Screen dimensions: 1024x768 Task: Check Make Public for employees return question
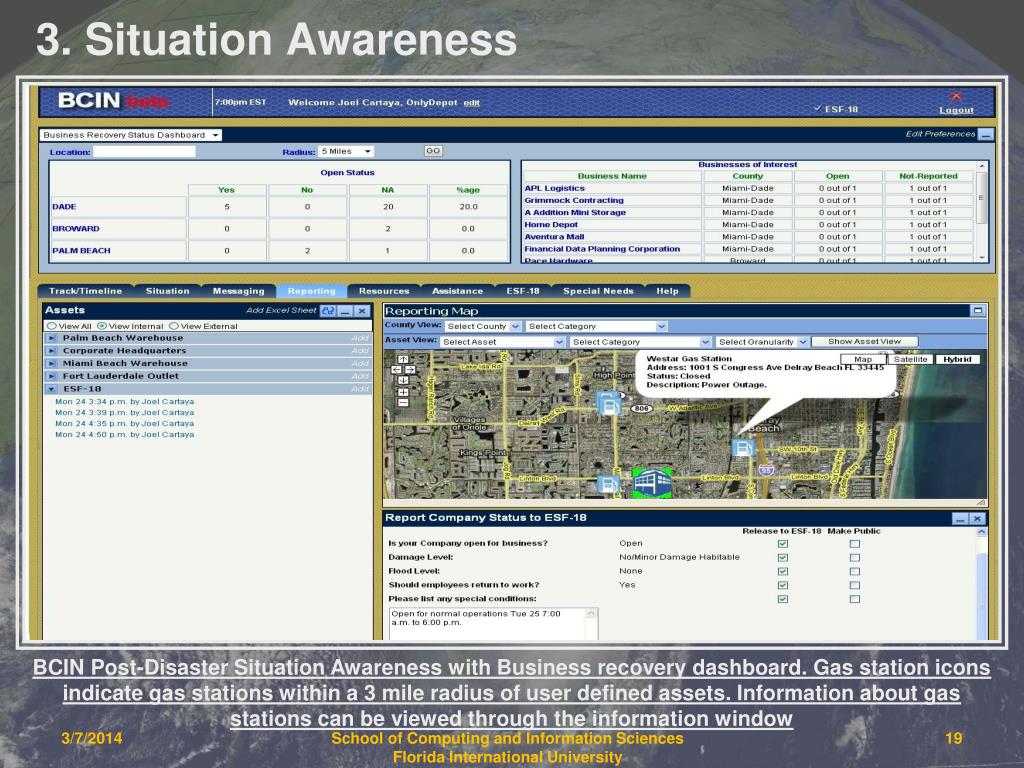coord(855,585)
